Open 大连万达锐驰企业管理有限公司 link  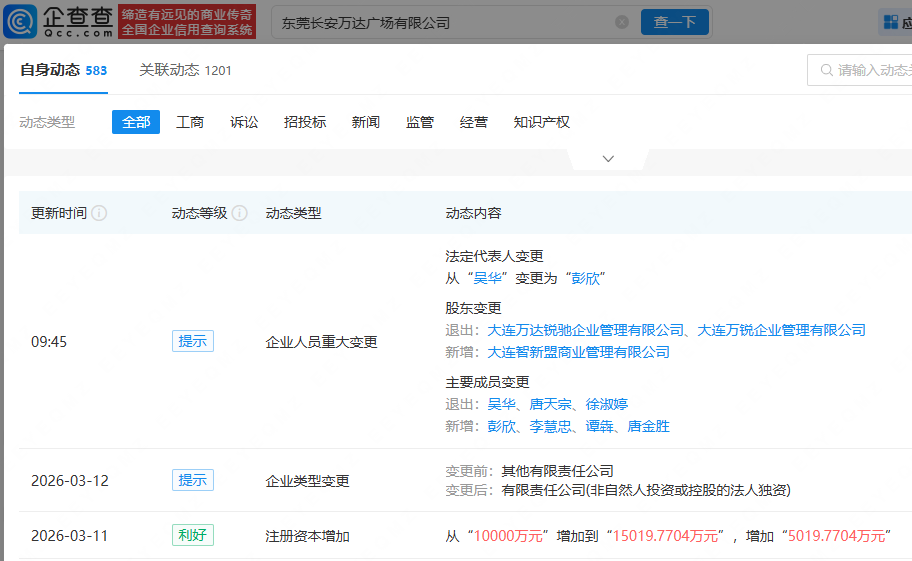pos(585,330)
